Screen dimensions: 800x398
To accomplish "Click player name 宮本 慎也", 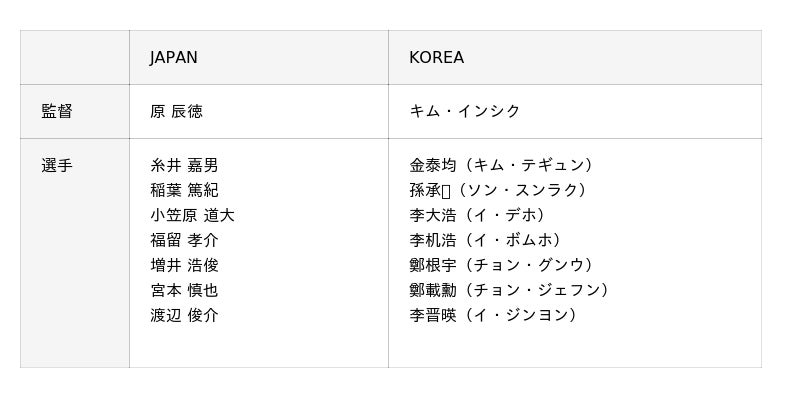I will tap(184, 290).
